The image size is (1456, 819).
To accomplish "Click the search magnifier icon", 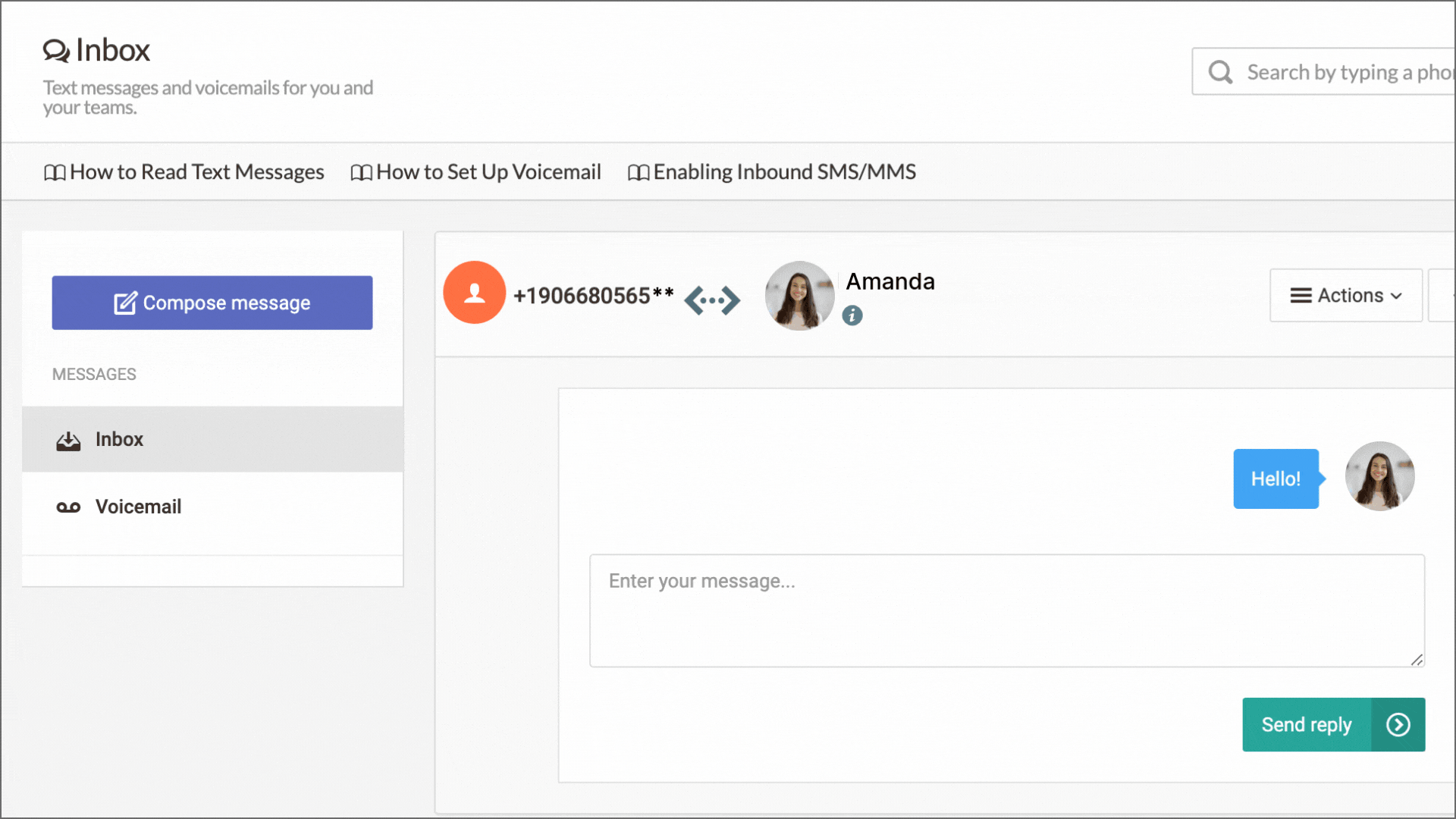I will pyautogui.click(x=1220, y=72).
